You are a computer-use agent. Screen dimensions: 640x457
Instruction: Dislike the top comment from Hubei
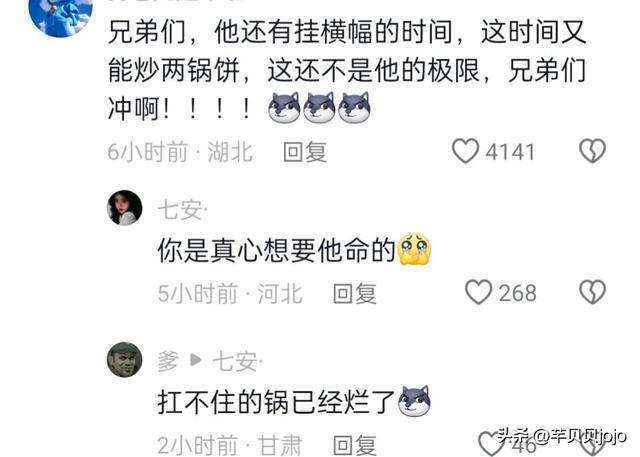tap(592, 151)
